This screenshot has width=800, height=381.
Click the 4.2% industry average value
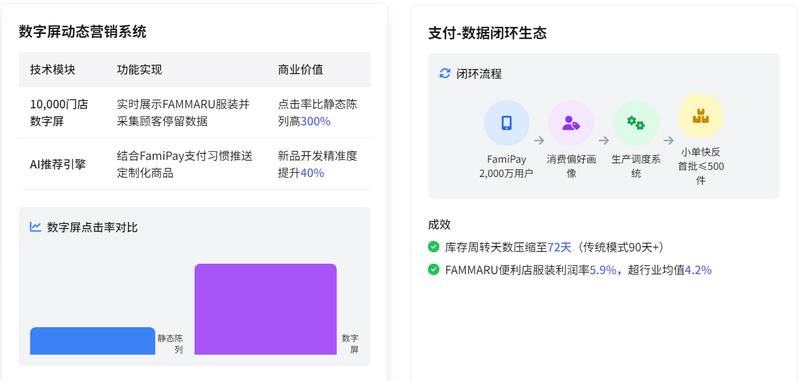pos(698,270)
